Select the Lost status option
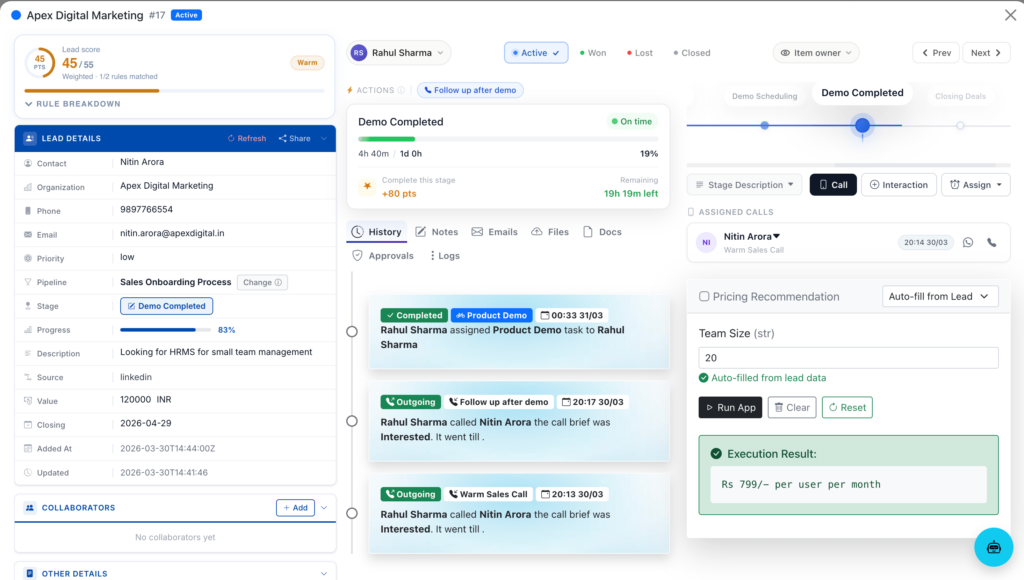The width and height of the screenshot is (1024, 580). tap(640, 53)
